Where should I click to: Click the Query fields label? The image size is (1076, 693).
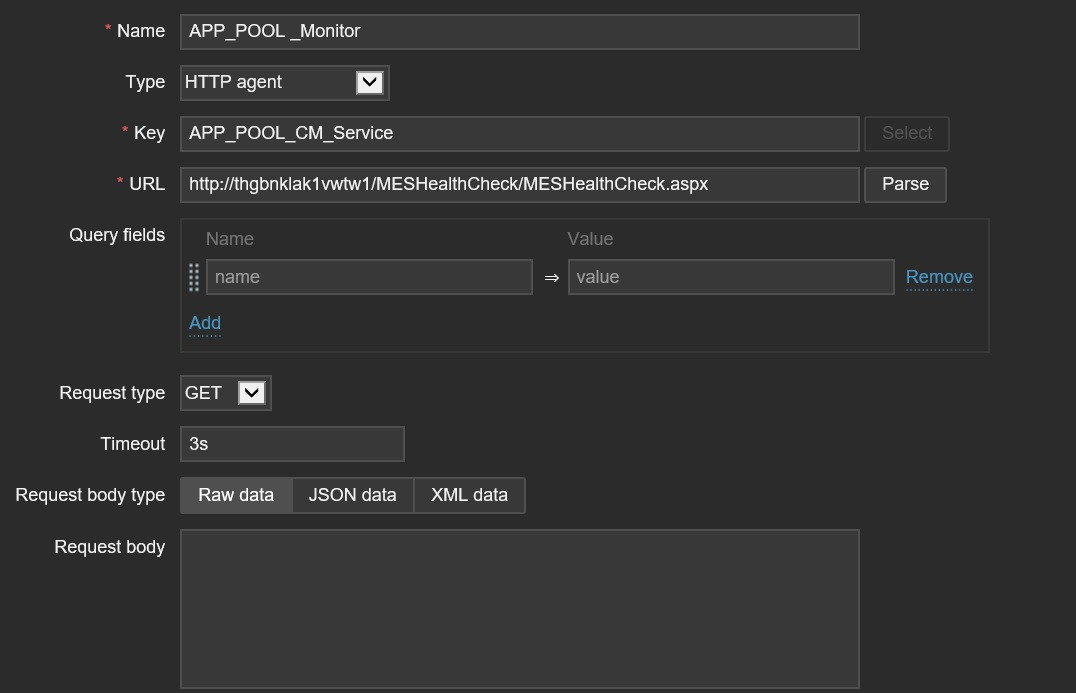pyautogui.click(x=117, y=235)
